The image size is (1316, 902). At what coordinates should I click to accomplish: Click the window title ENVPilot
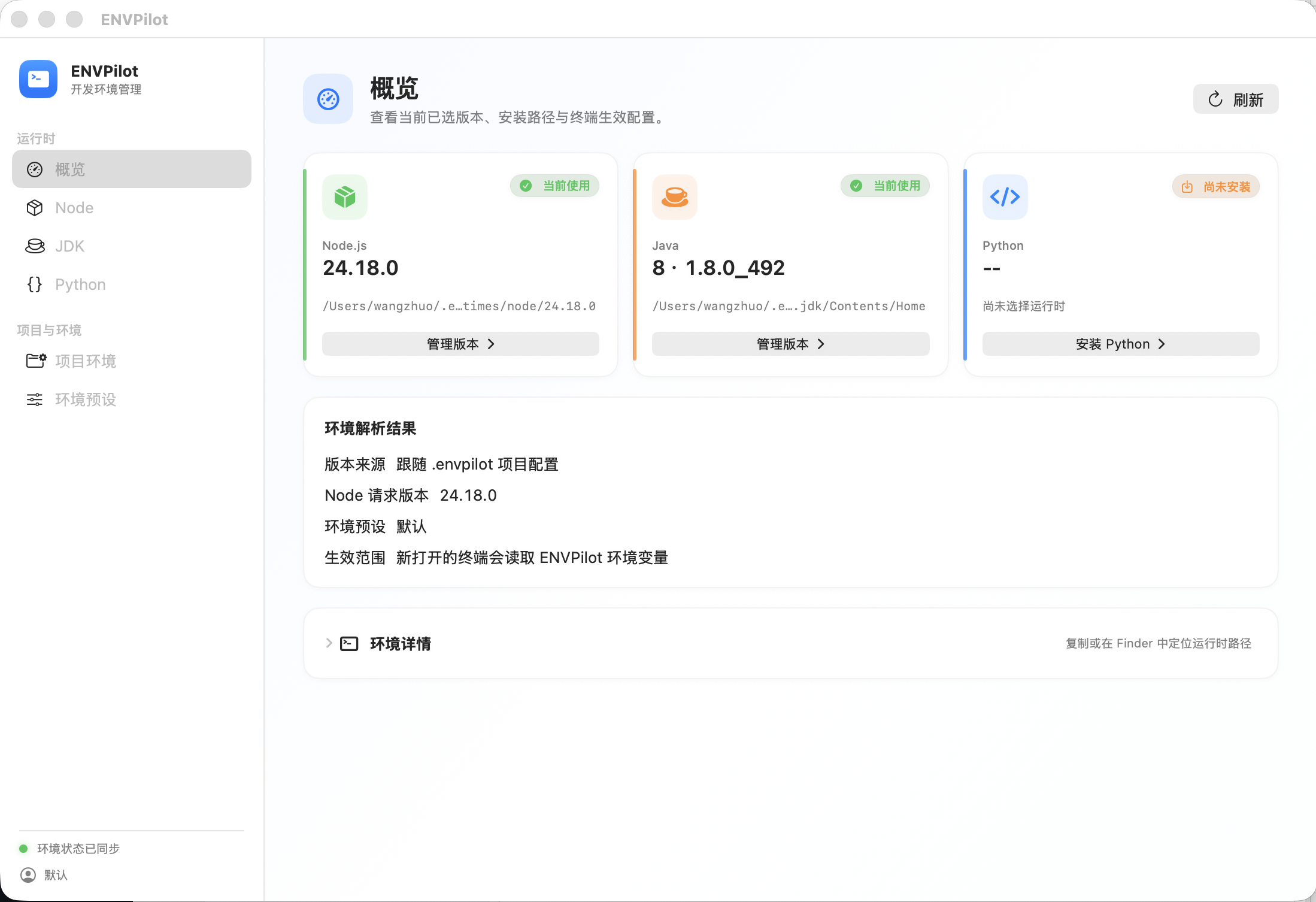134,20
